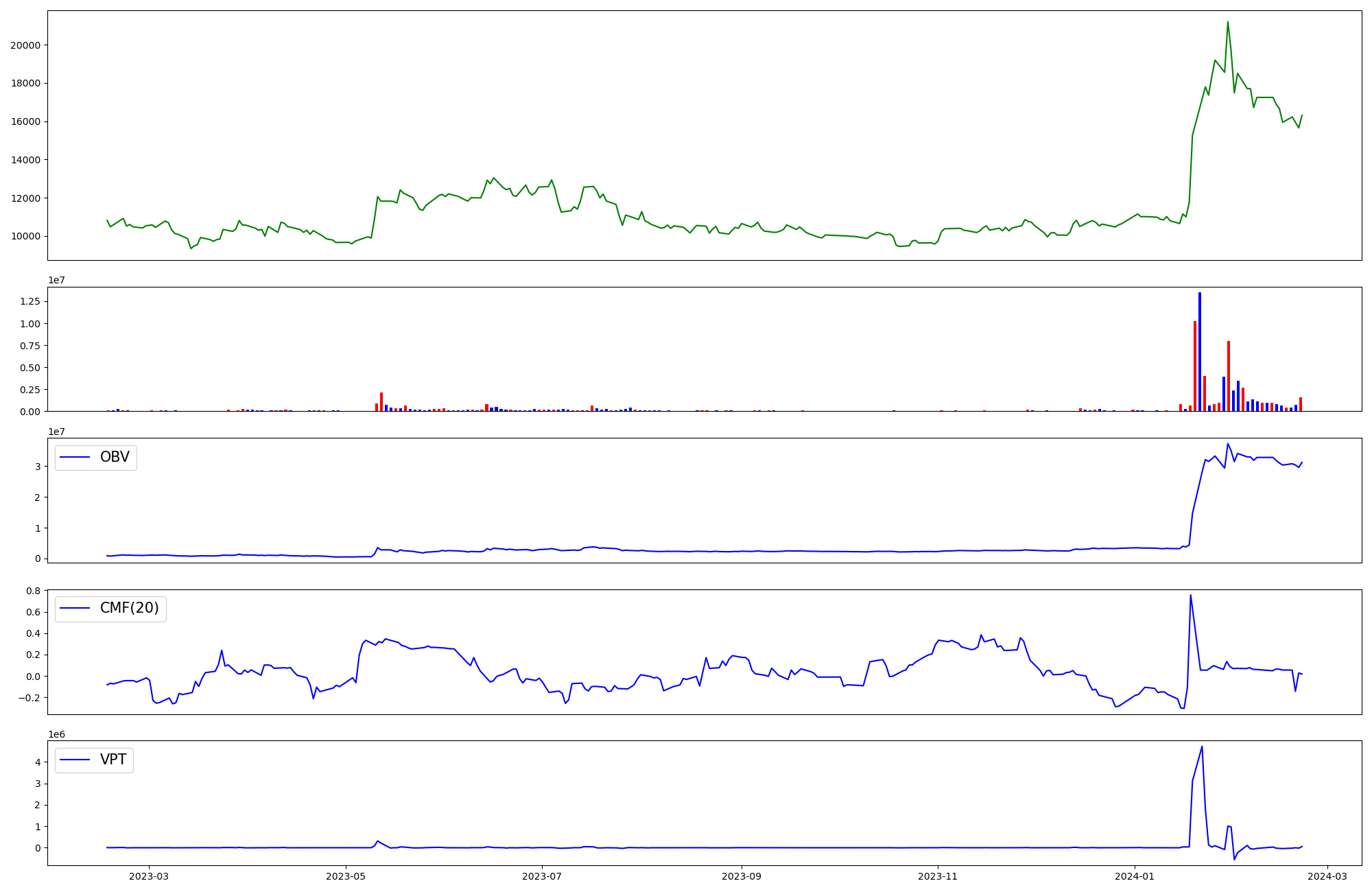Viewport: 1372px width, 892px height.
Task: Click the 20000 price axis label
Action: pyautogui.click(x=25, y=45)
